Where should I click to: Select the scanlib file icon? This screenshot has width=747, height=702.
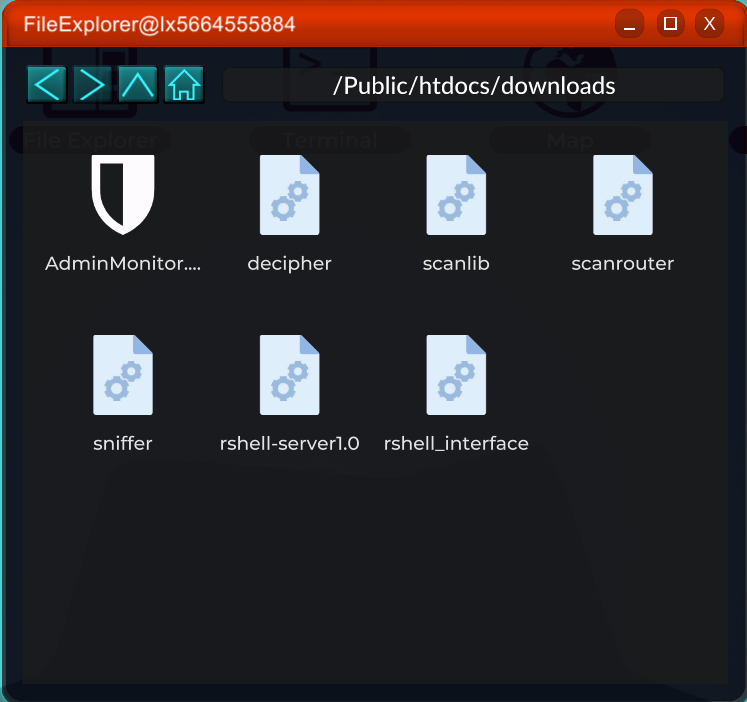point(456,195)
